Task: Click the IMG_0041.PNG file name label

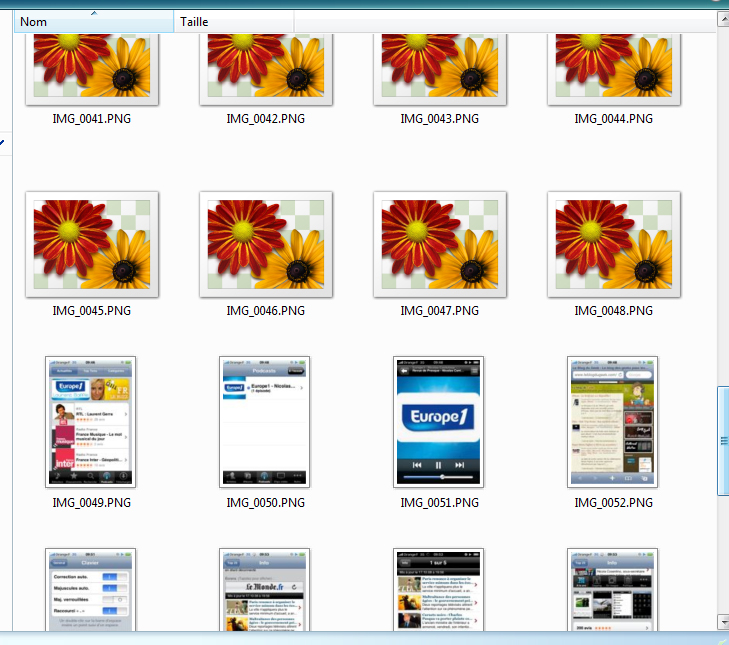Action: [92, 119]
